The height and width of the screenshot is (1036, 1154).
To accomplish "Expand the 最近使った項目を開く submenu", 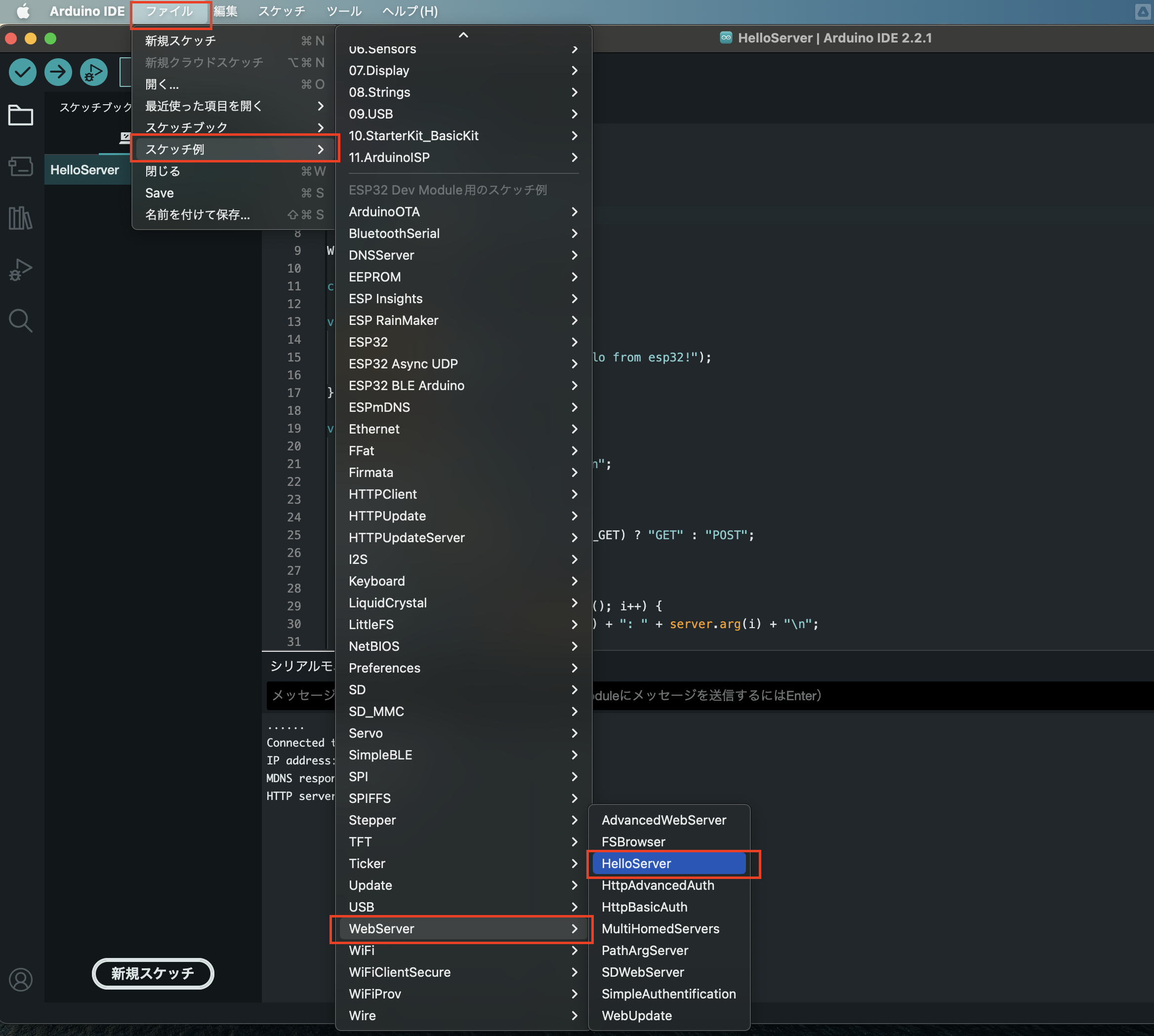I will pos(203,106).
